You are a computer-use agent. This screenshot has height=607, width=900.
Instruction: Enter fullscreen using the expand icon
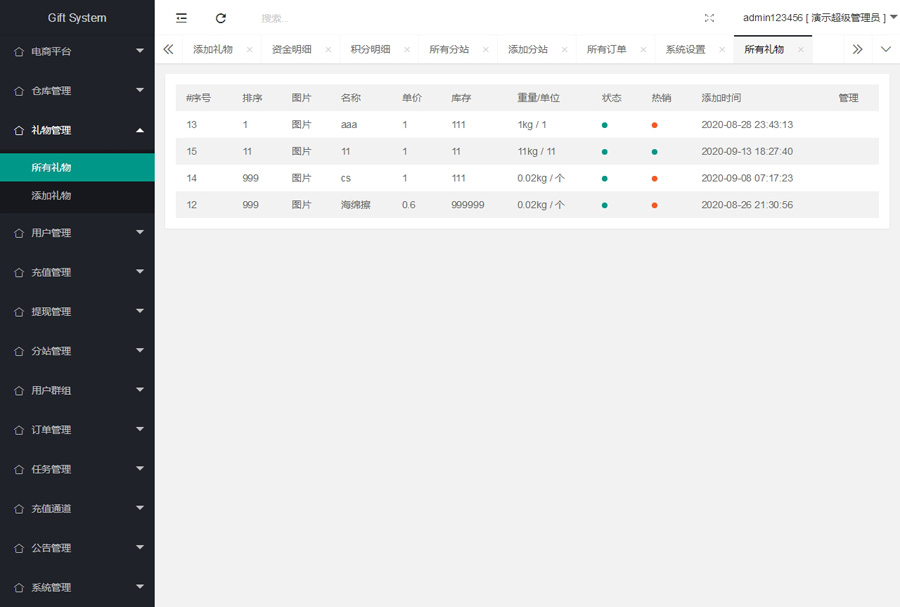(x=709, y=18)
